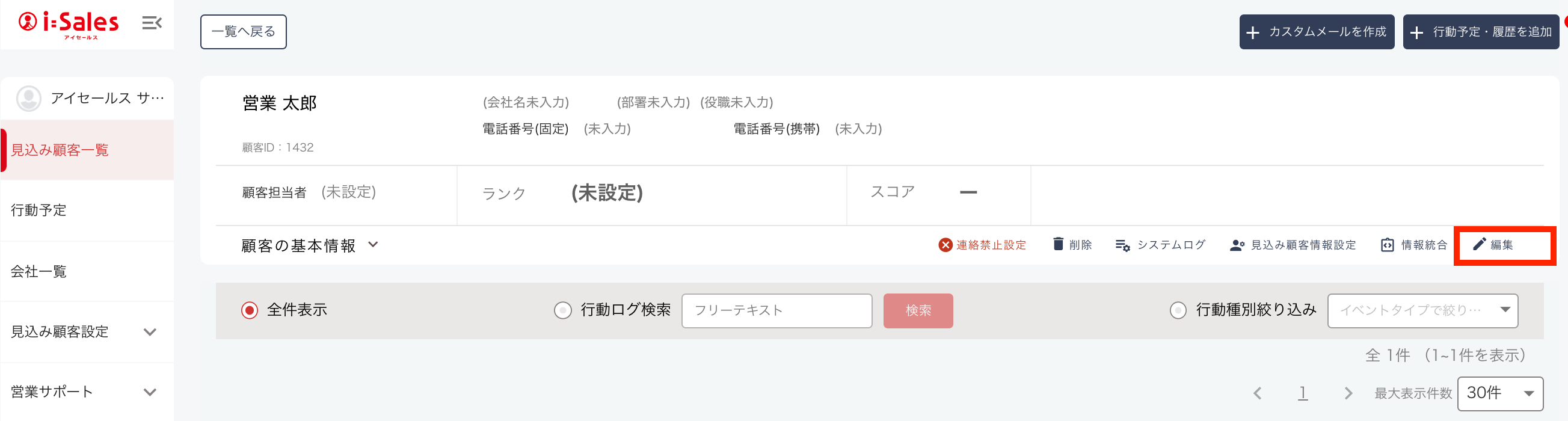Open the system log icon
This screenshot has width=1568, height=421.
coord(1122,245)
